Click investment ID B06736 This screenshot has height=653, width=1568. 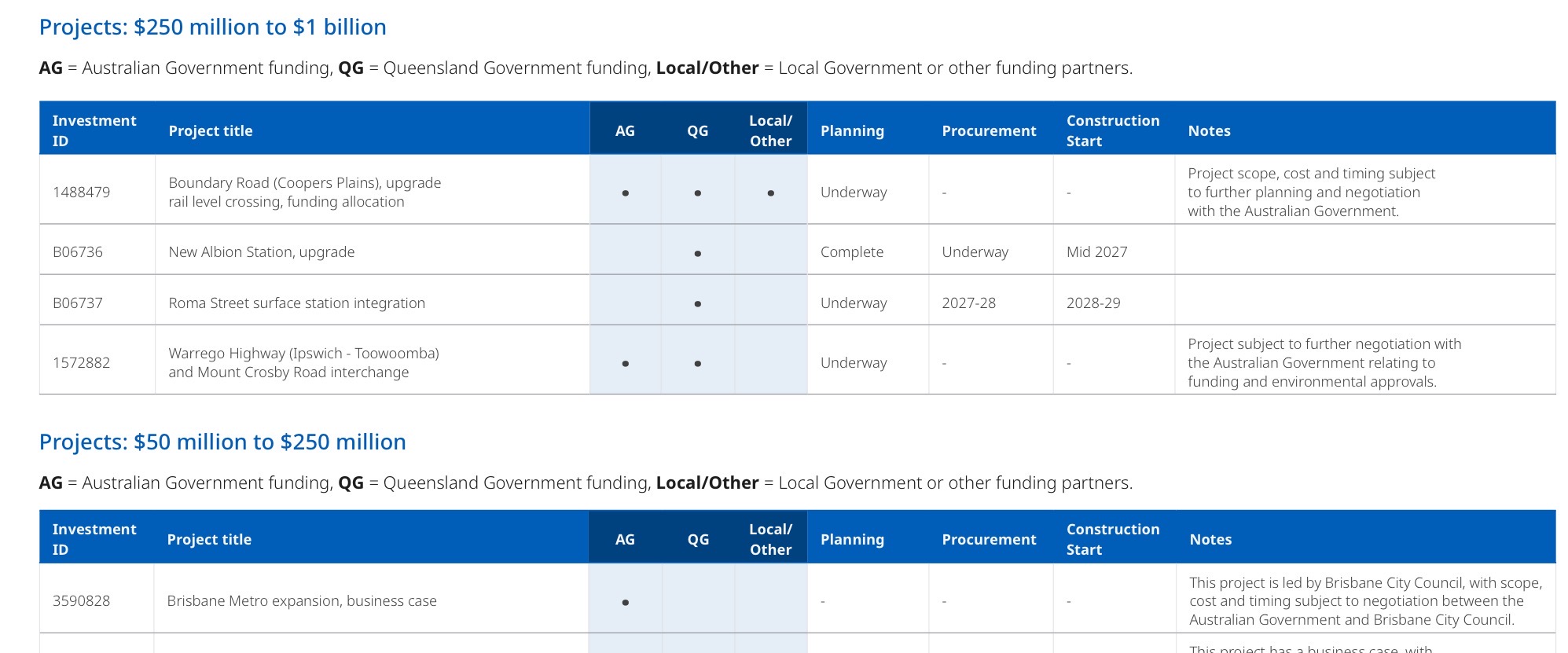[x=78, y=252]
